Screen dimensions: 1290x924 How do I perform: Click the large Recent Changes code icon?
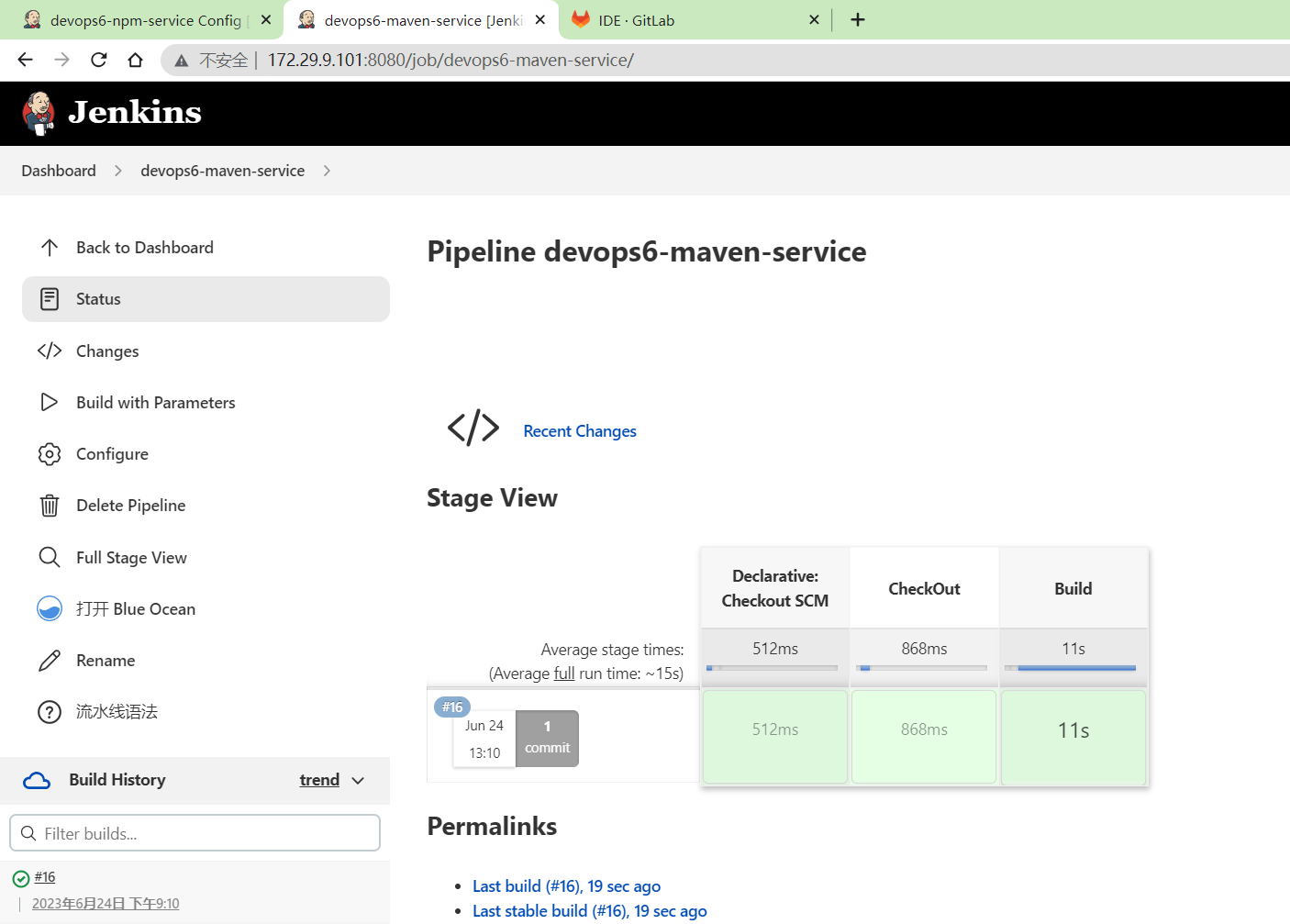point(473,428)
